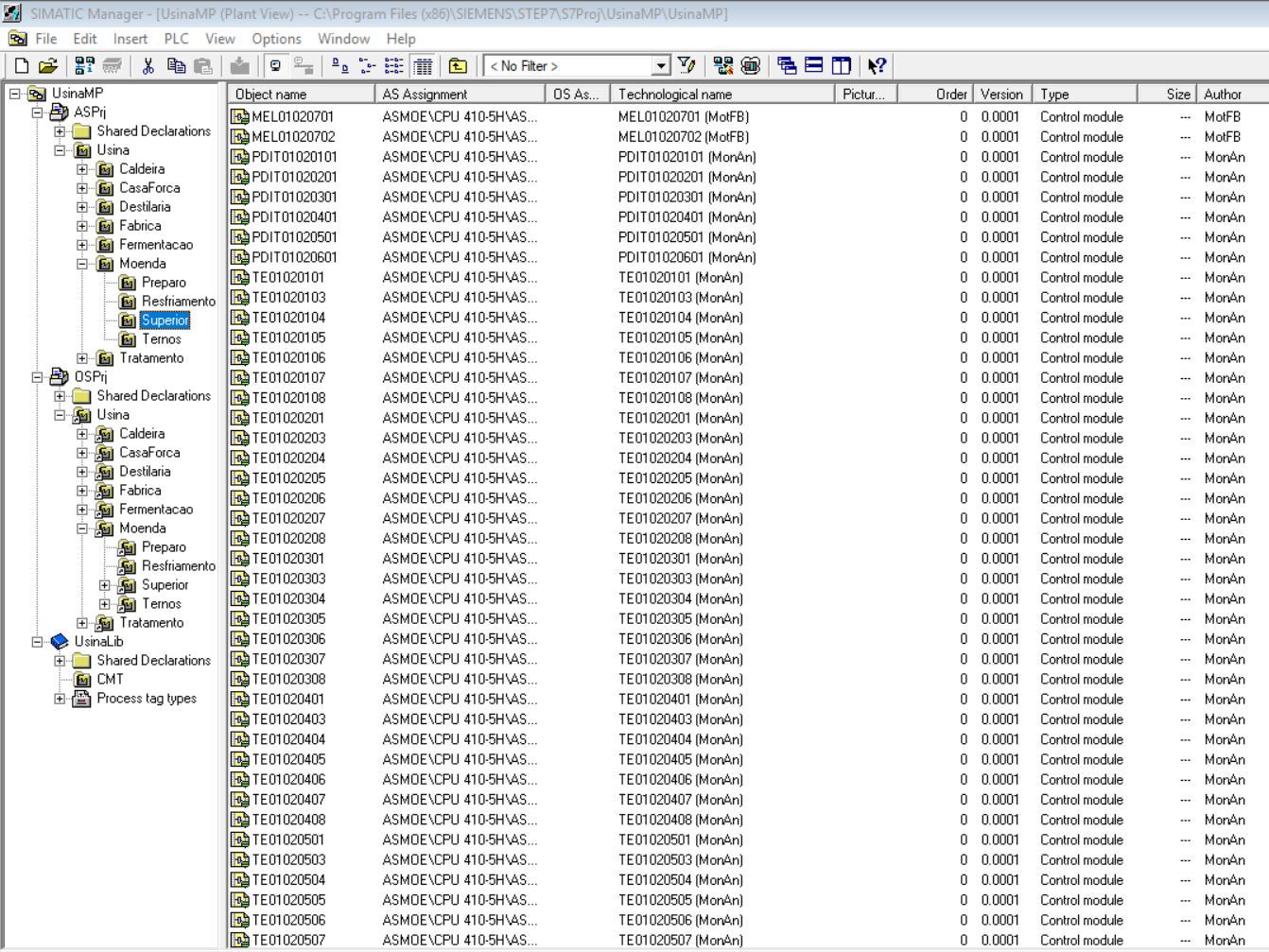Open the File menu
Screen dimensions: 1269x952
pyautogui.click(x=46, y=39)
